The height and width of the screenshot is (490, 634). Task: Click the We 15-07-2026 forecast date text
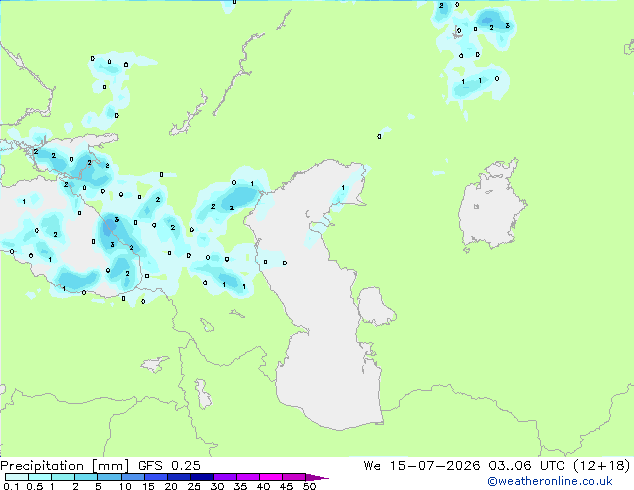coord(422,465)
